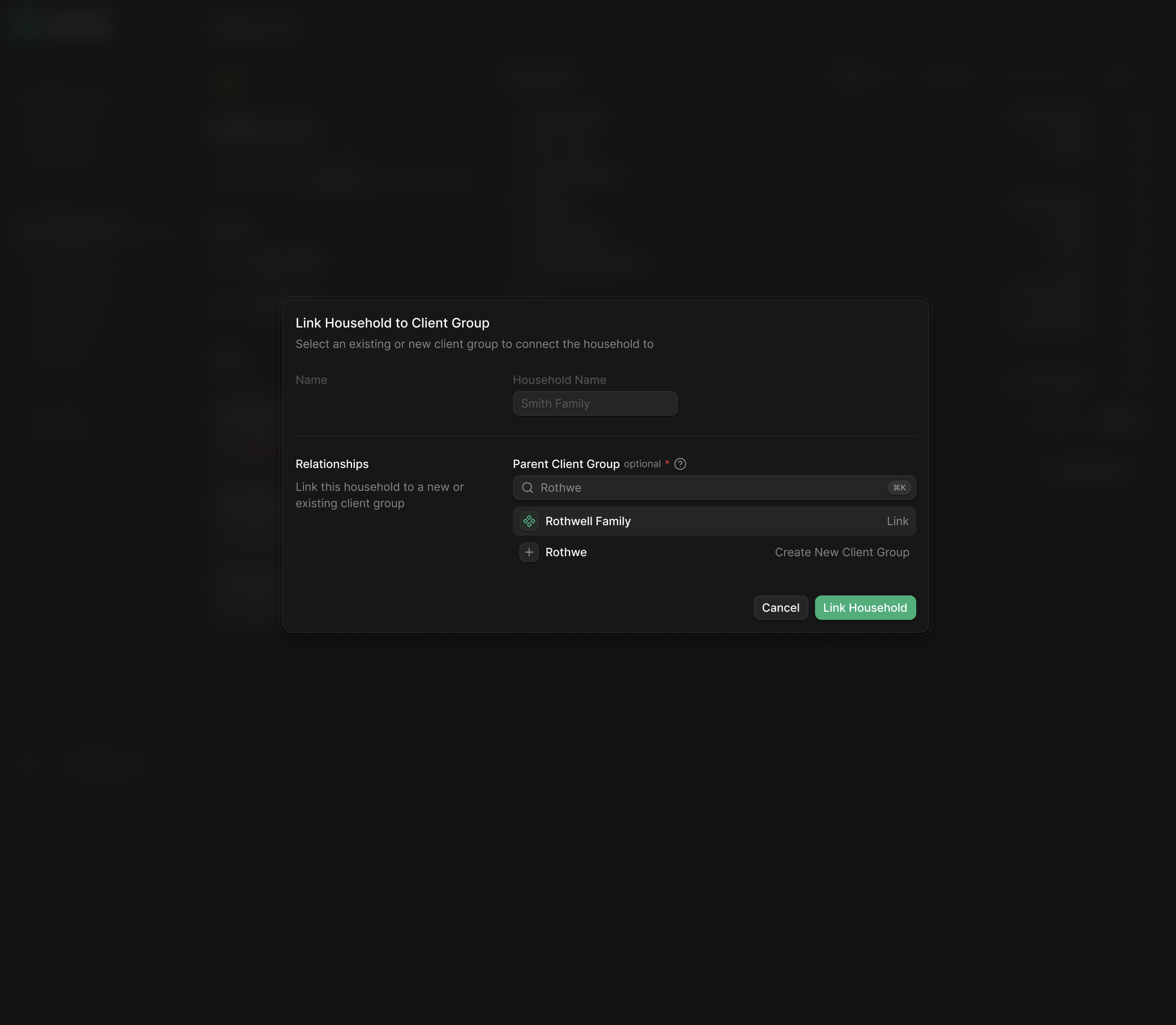
Task: Click the Household Name label
Action: pos(559,380)
